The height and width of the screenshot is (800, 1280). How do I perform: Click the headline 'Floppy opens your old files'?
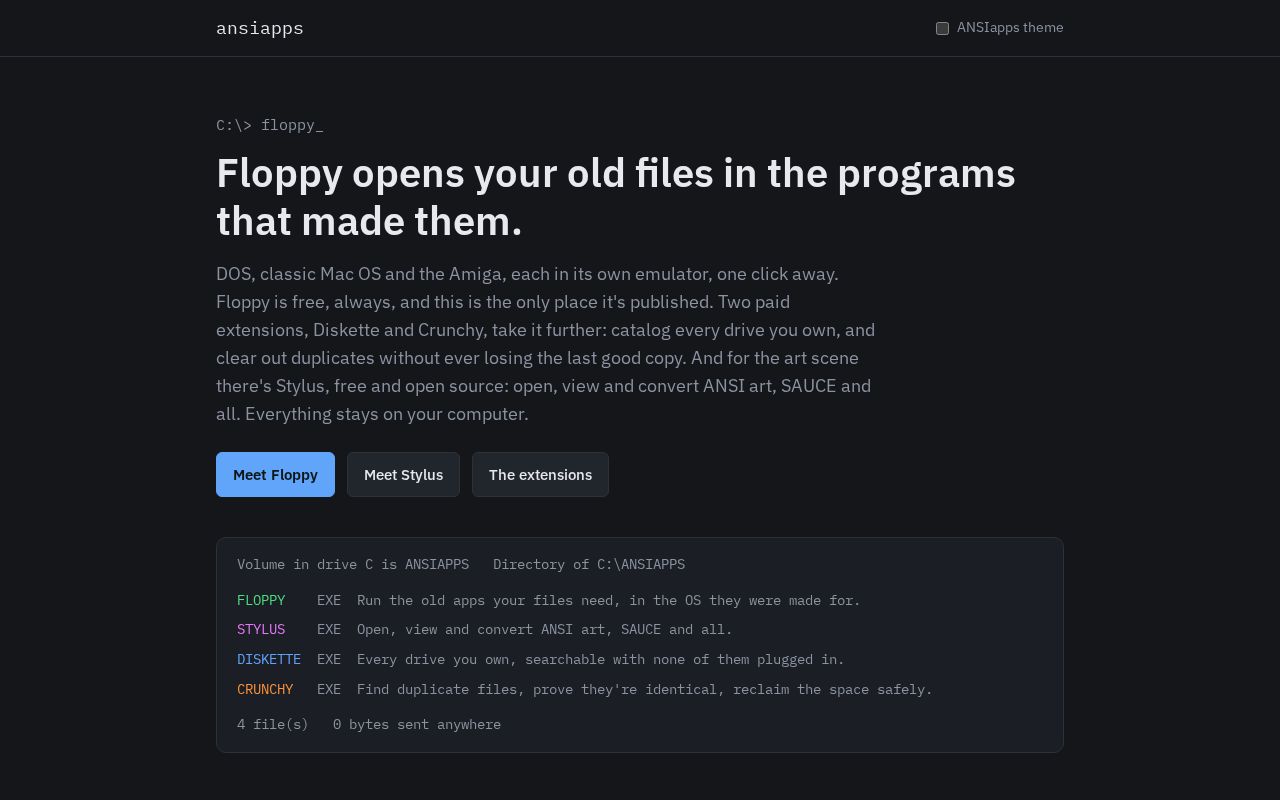pyautogui.click(x=616, y=197)
